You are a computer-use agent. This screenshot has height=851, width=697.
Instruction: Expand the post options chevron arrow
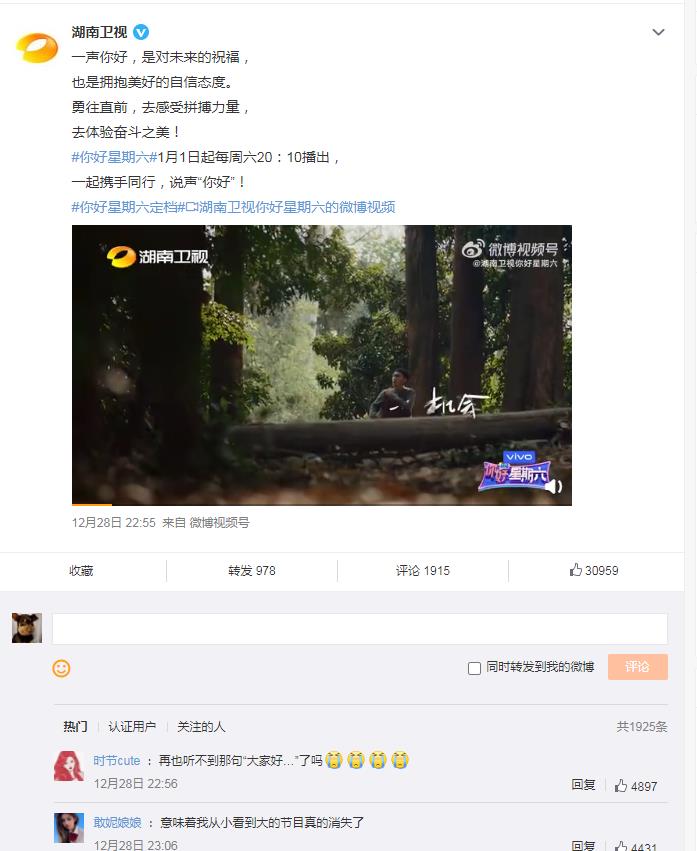coord(658,33)
